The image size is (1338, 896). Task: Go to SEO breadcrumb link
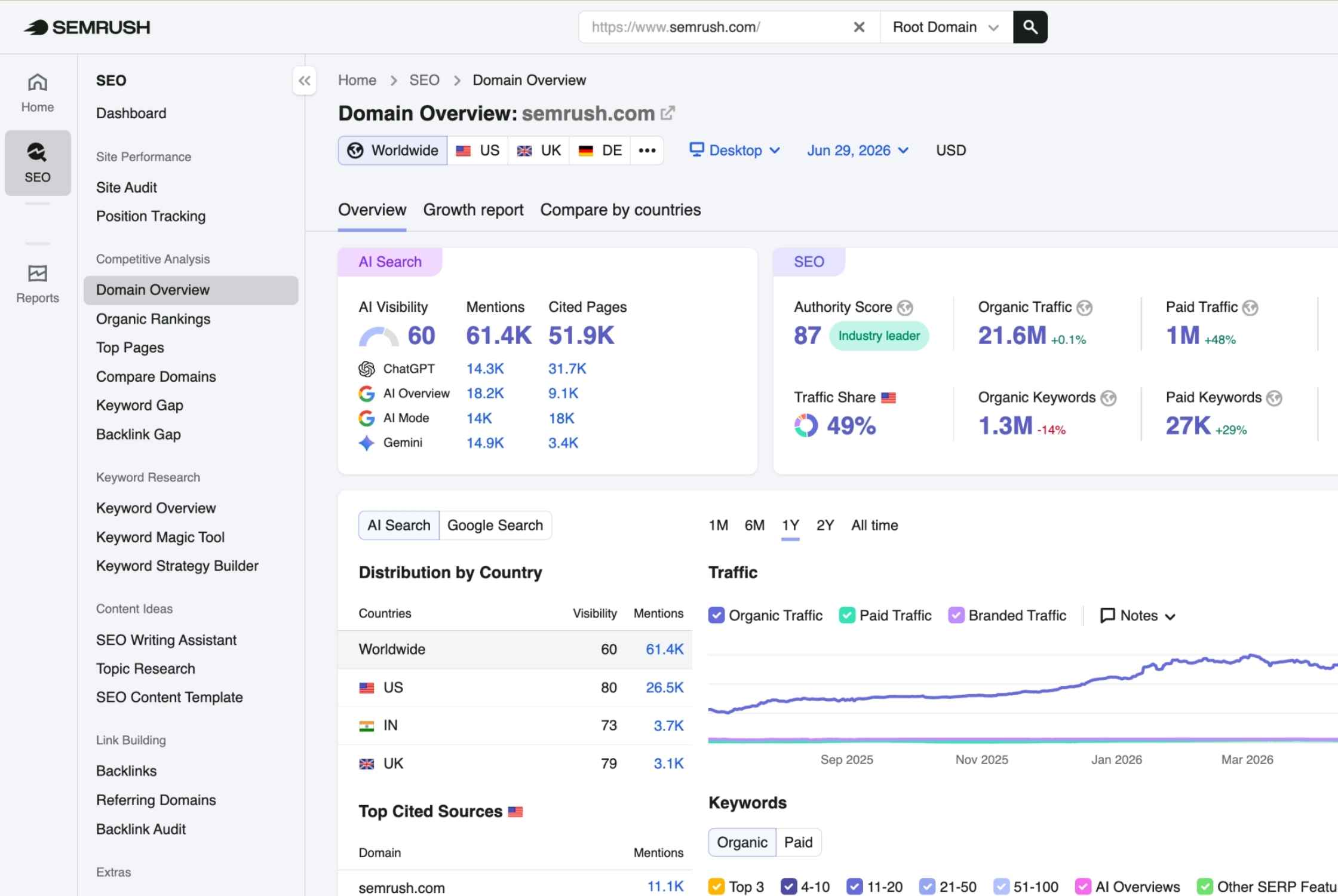tap(424, 81)
